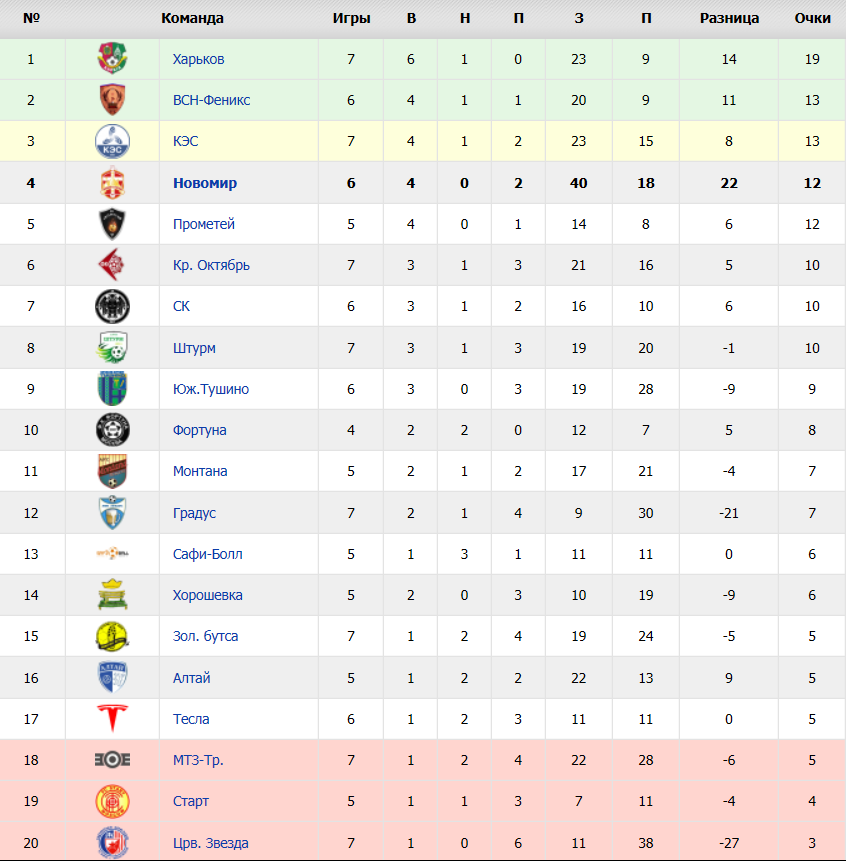Click the Старт orange circular logo
Image resolution: width=846 pixels, height=861 pixels.
coord(113,801)
